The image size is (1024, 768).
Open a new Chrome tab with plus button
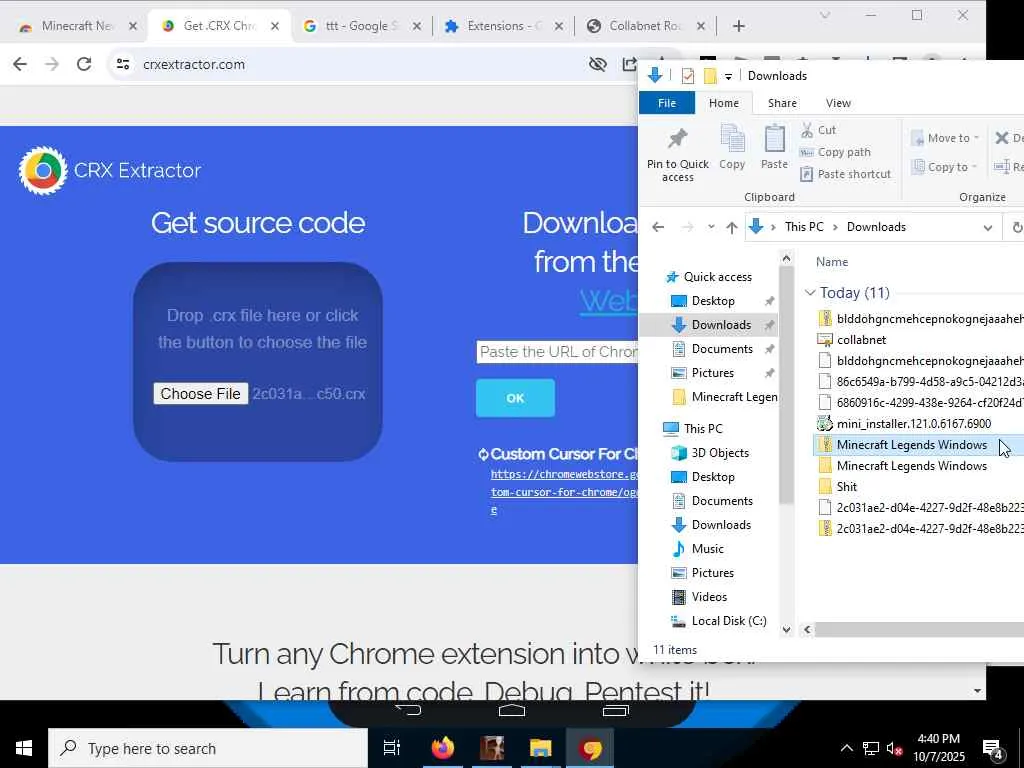click(739, 26)
